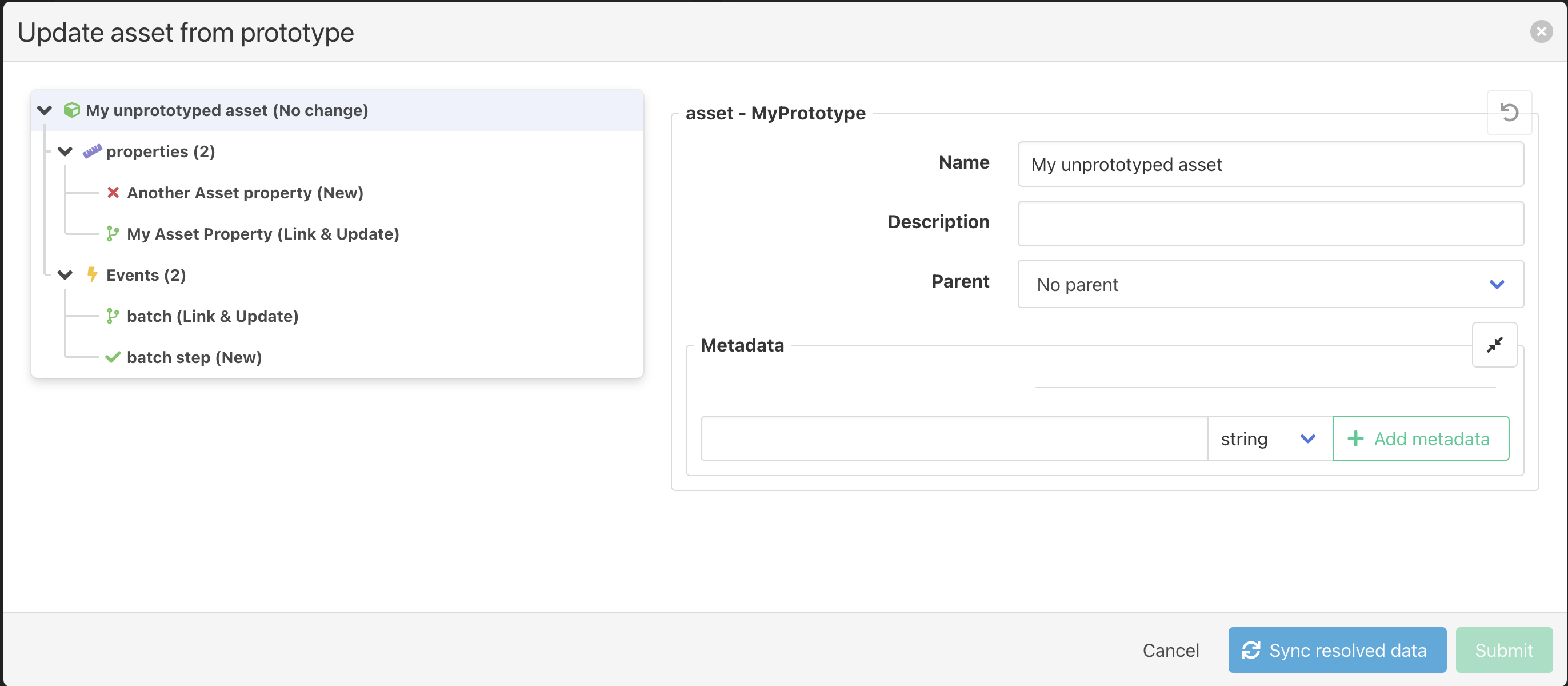
Task: Toggle My unprototyped asset tree node
Action: coord(45,110)
